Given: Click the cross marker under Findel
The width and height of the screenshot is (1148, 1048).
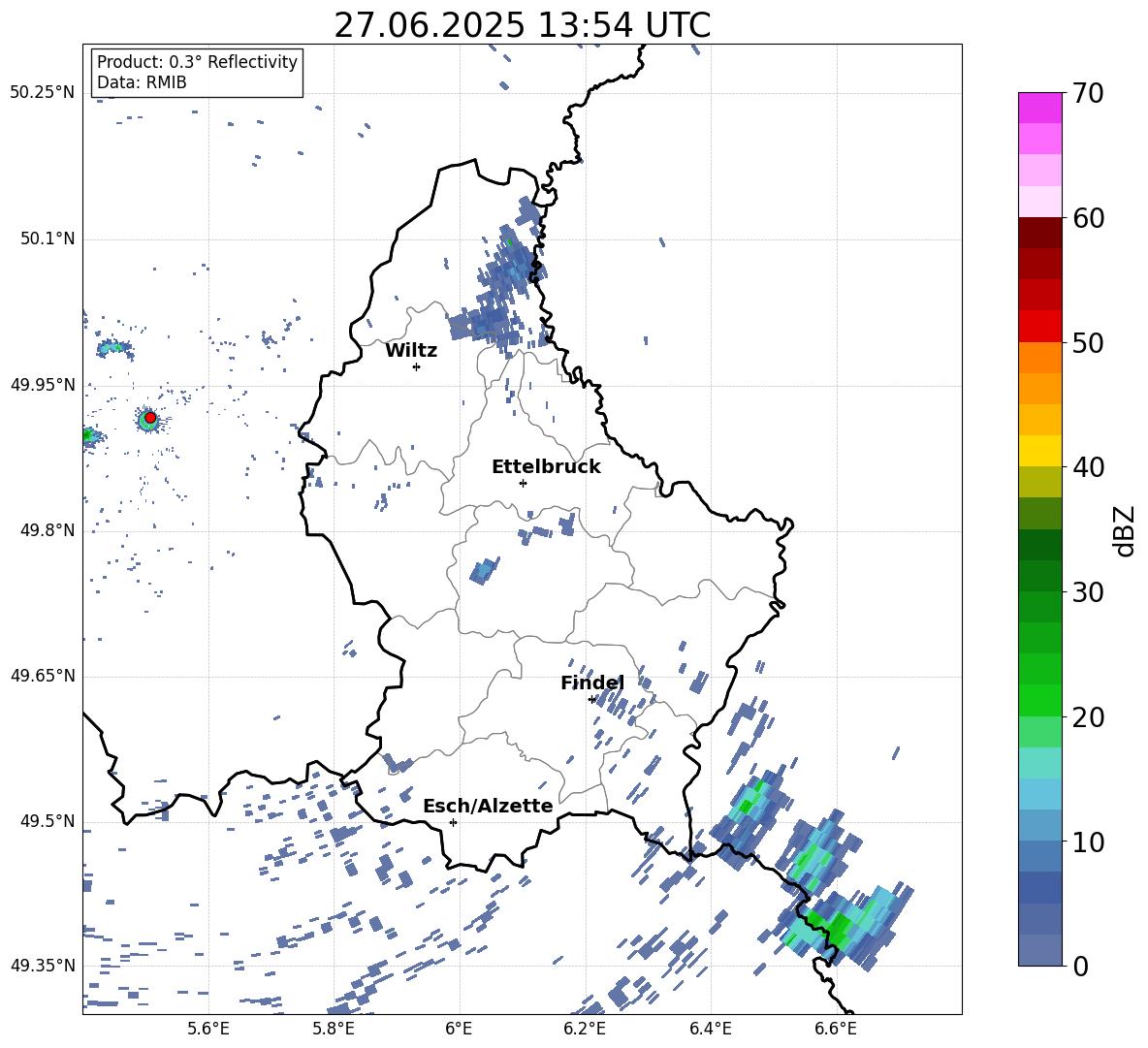Looking at the screenshot, I should click(x=591, y=700).
